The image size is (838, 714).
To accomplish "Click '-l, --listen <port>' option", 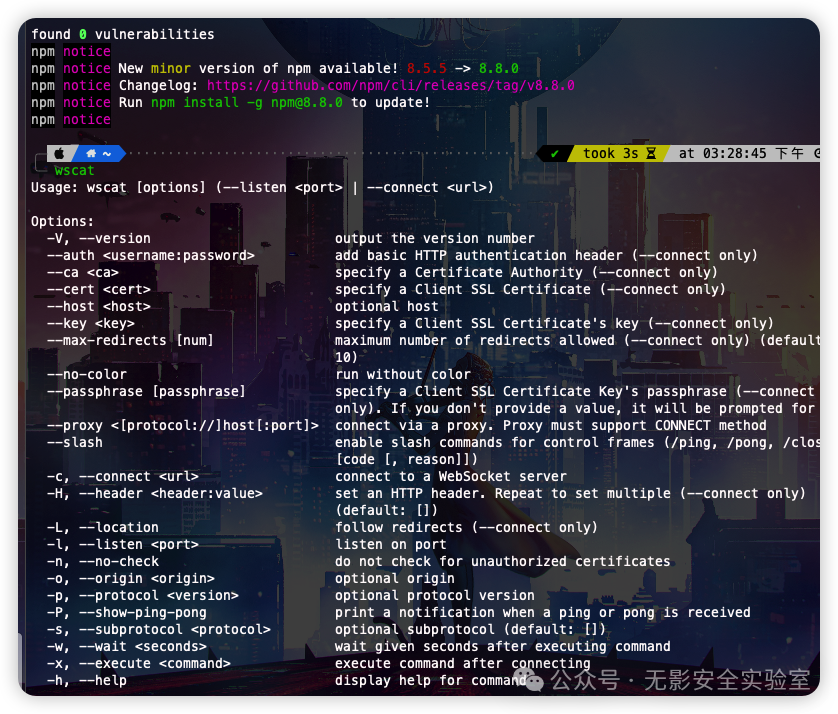I will pyautogui.click(x=123, y=545).
